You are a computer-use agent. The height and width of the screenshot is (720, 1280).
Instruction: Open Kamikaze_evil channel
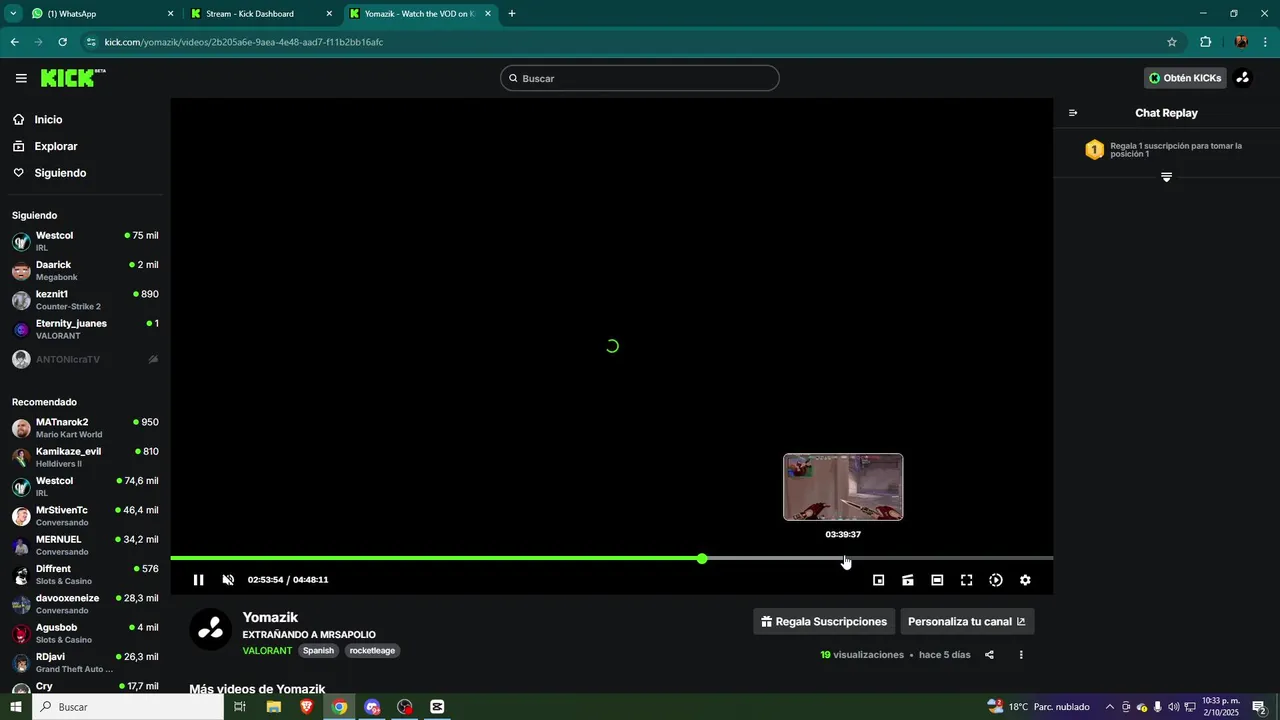(x=85, y=457)
